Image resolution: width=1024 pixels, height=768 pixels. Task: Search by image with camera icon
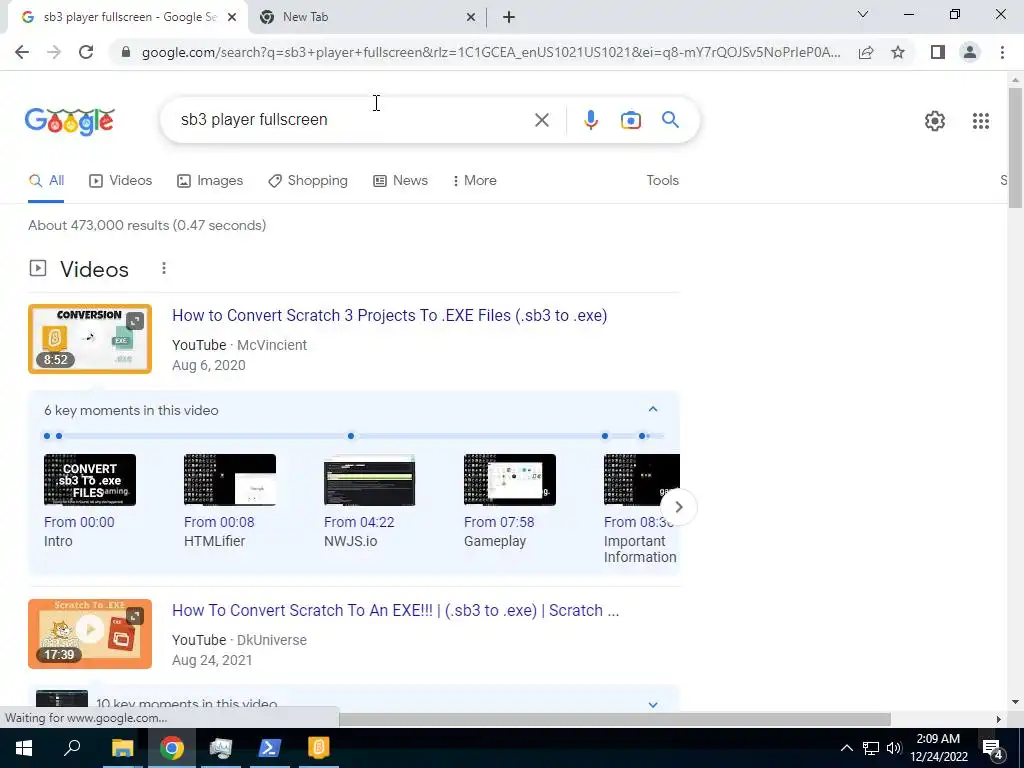coord(630,120)
